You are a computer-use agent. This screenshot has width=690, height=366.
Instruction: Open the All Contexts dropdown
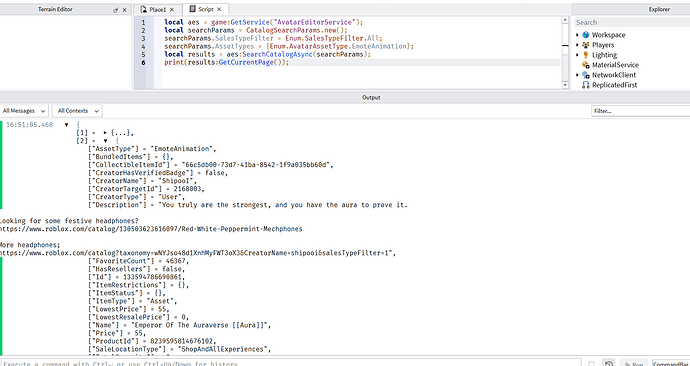coord(77,111)
